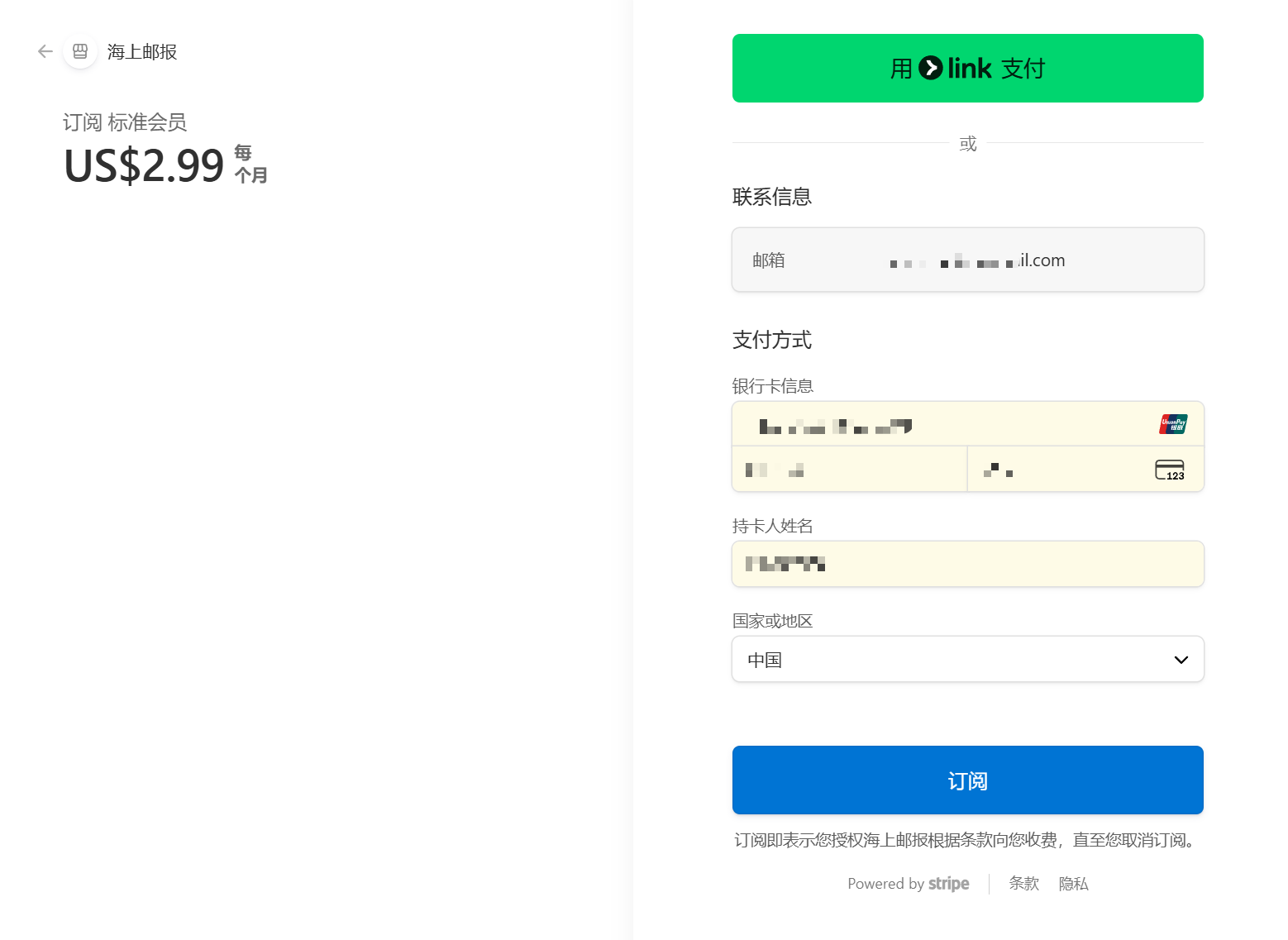Click the 海上邮报 merchant name
Image resolution: width=1288 pixels, height=940 pixels.
(x=142, y=52)
